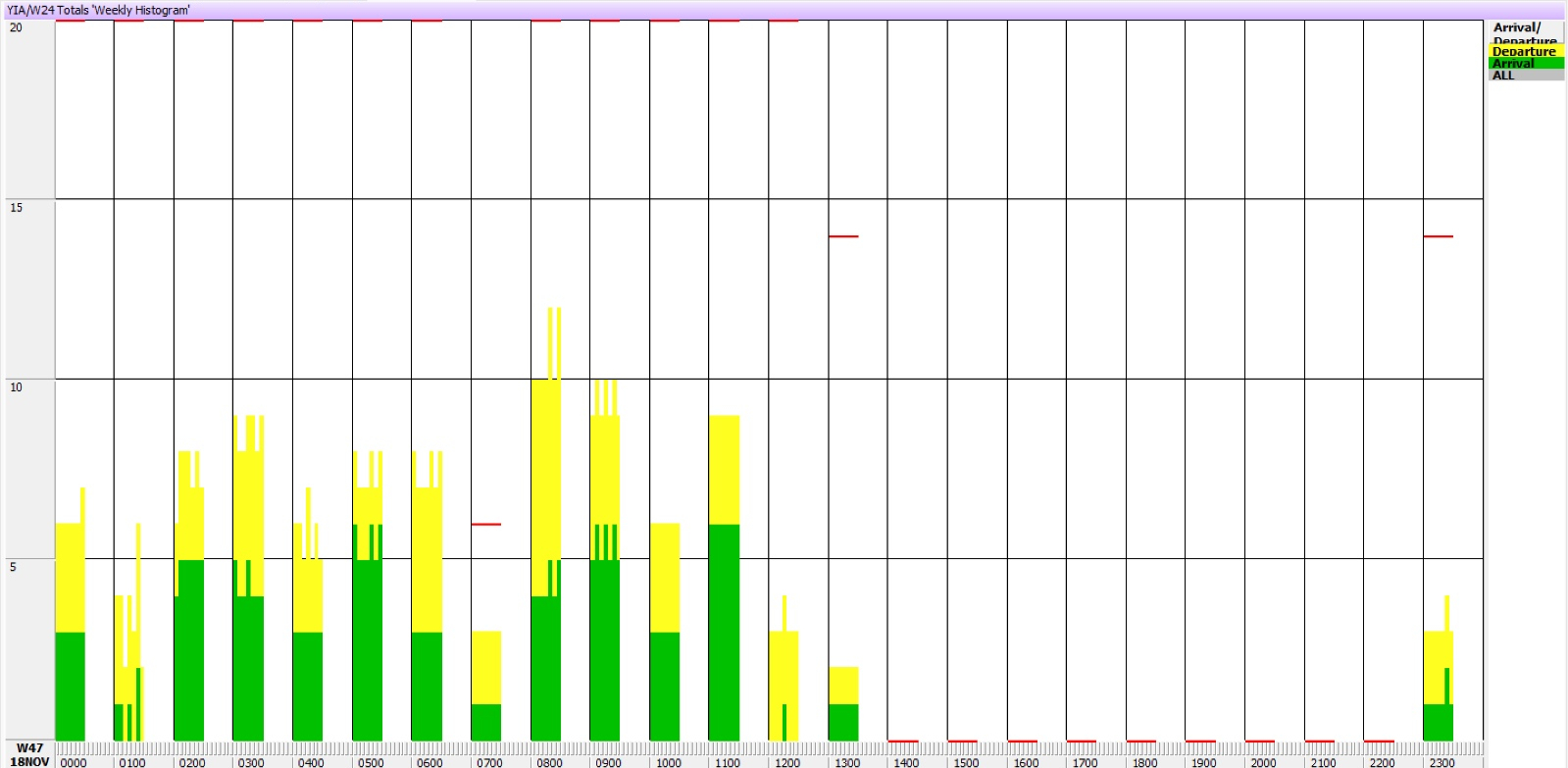Click the 1100 hour label on axis
The height and width of the screenshot is (768, 1568).
(728, 762)
